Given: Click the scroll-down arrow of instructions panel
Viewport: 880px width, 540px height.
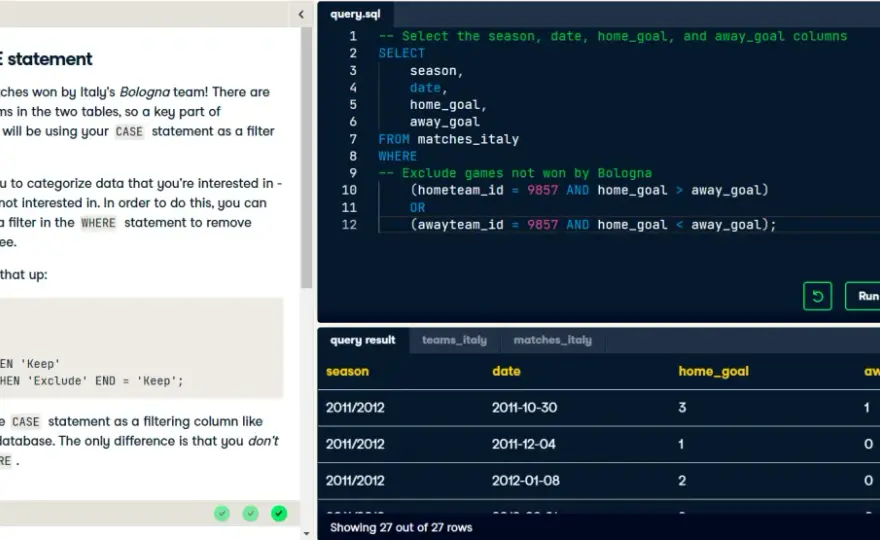Looking at the screenshot, I should pos(306,533).
